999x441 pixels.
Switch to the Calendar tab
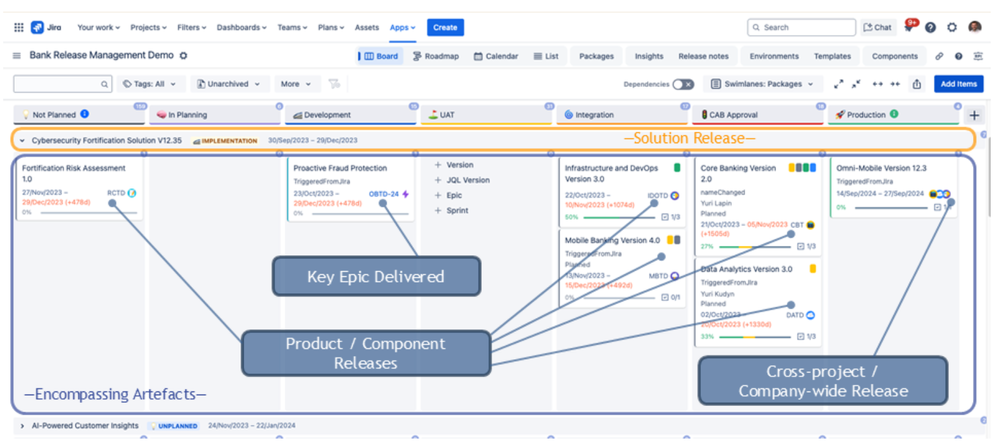point(496,56)
